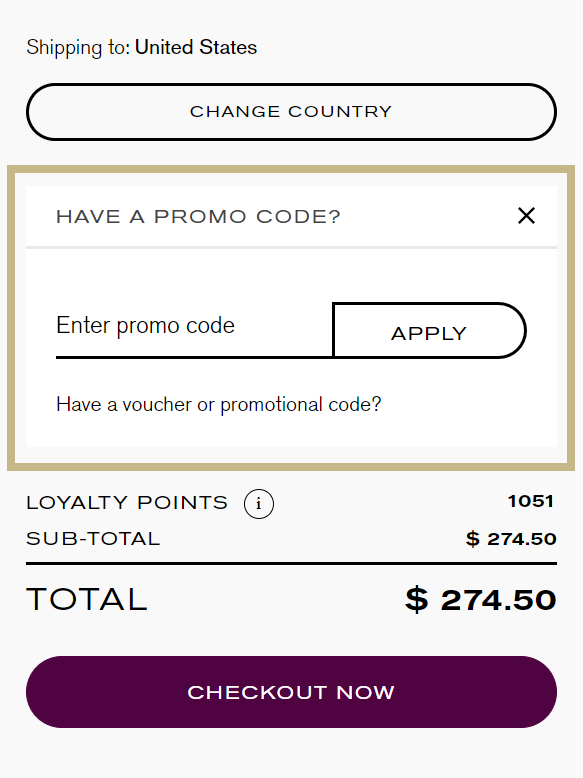This screenshot has width=583, height=778.
Task: Click the large Total label
Action: click(87, 599)
